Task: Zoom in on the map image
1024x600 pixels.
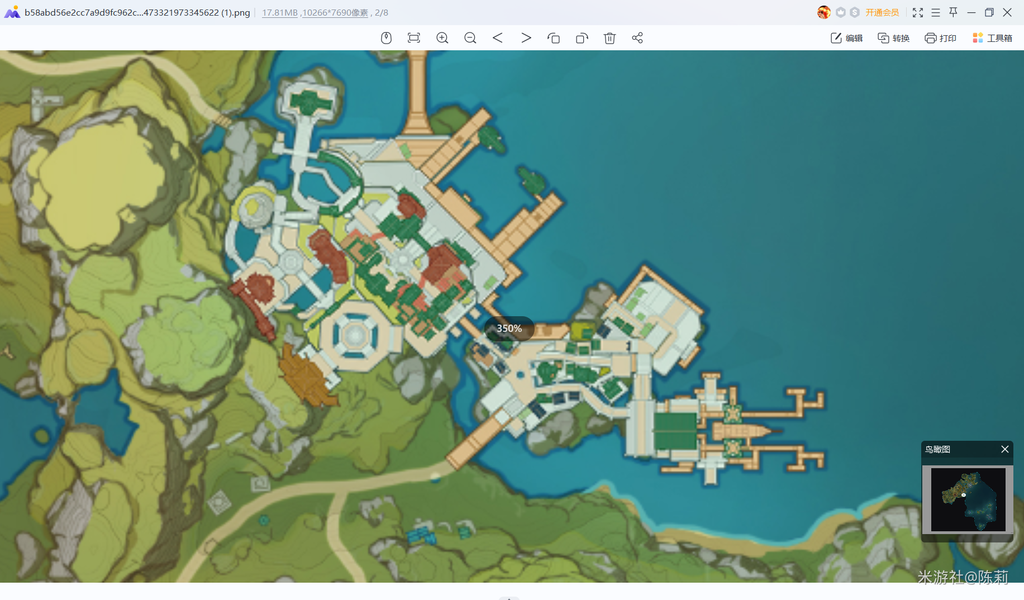Action: tap(442, 38)
